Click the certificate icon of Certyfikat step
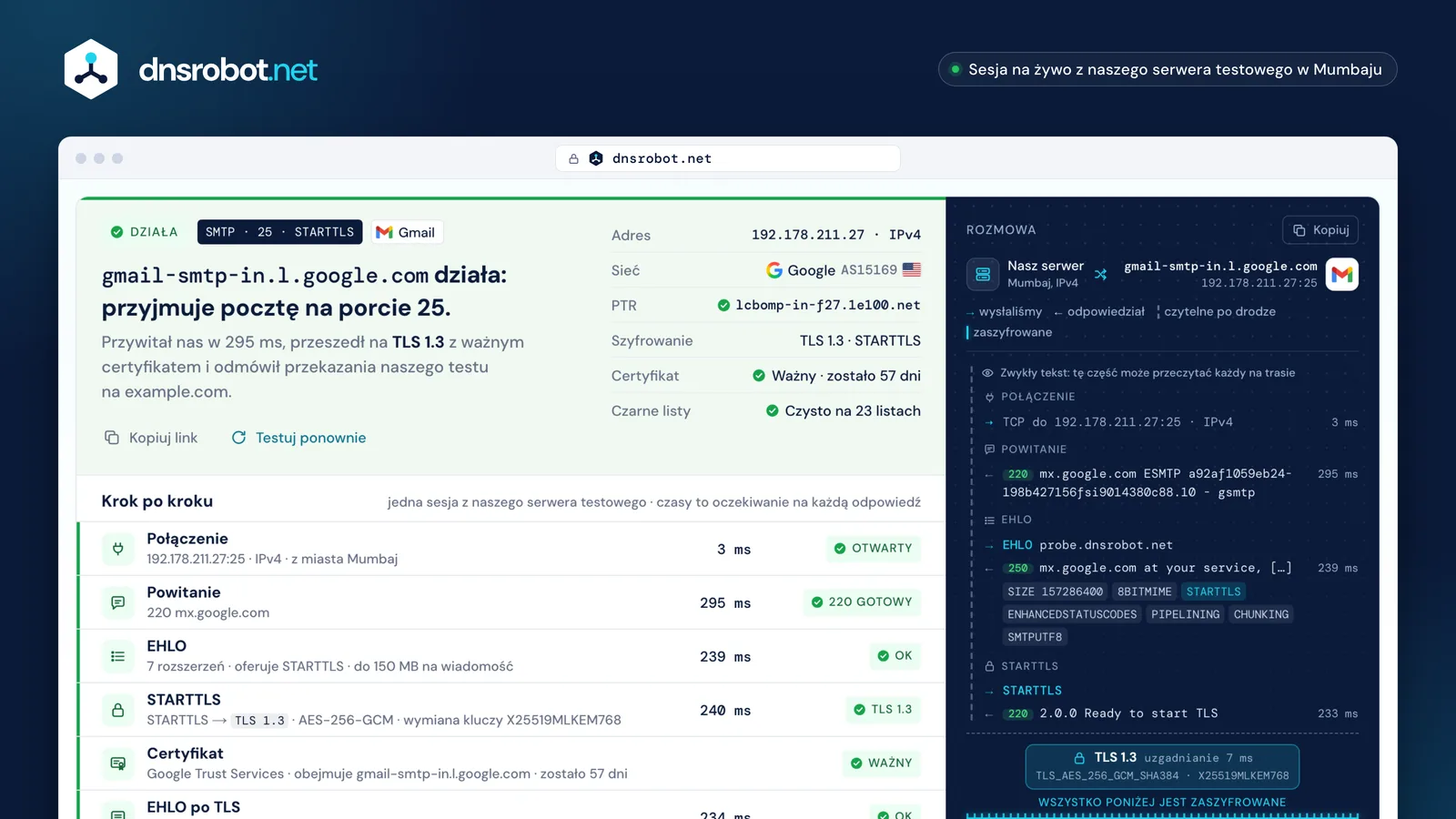 click(117, 763)
